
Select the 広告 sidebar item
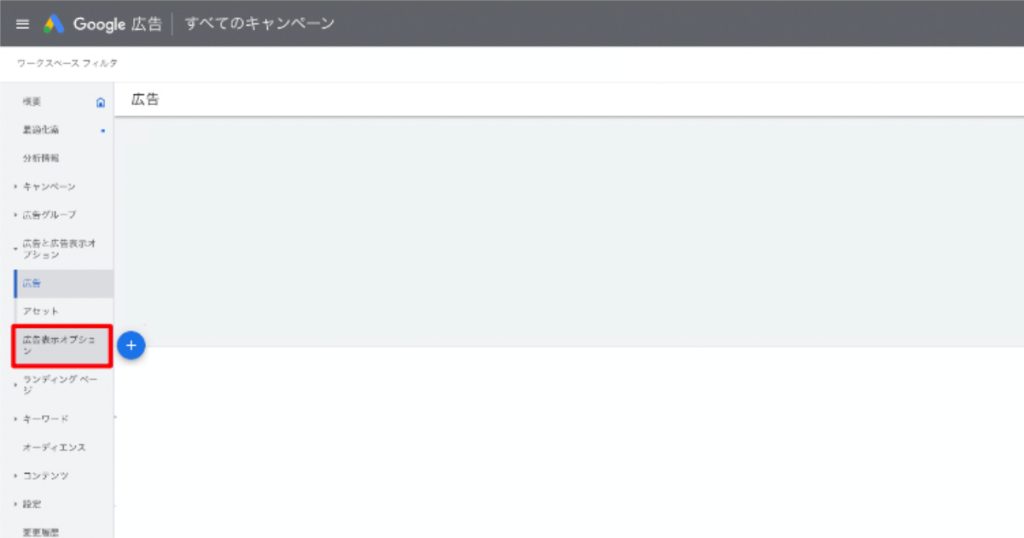click(x=63, y=283)
